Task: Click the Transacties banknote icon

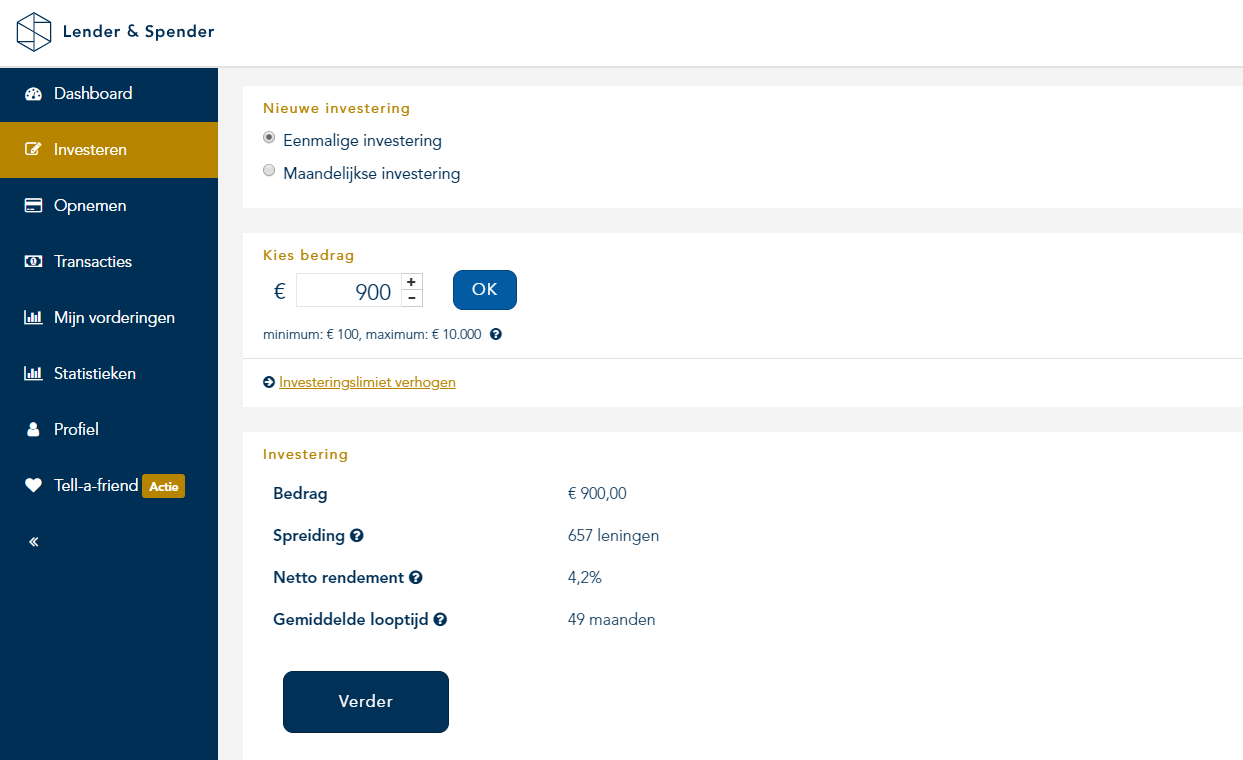Action: [33, 262]
